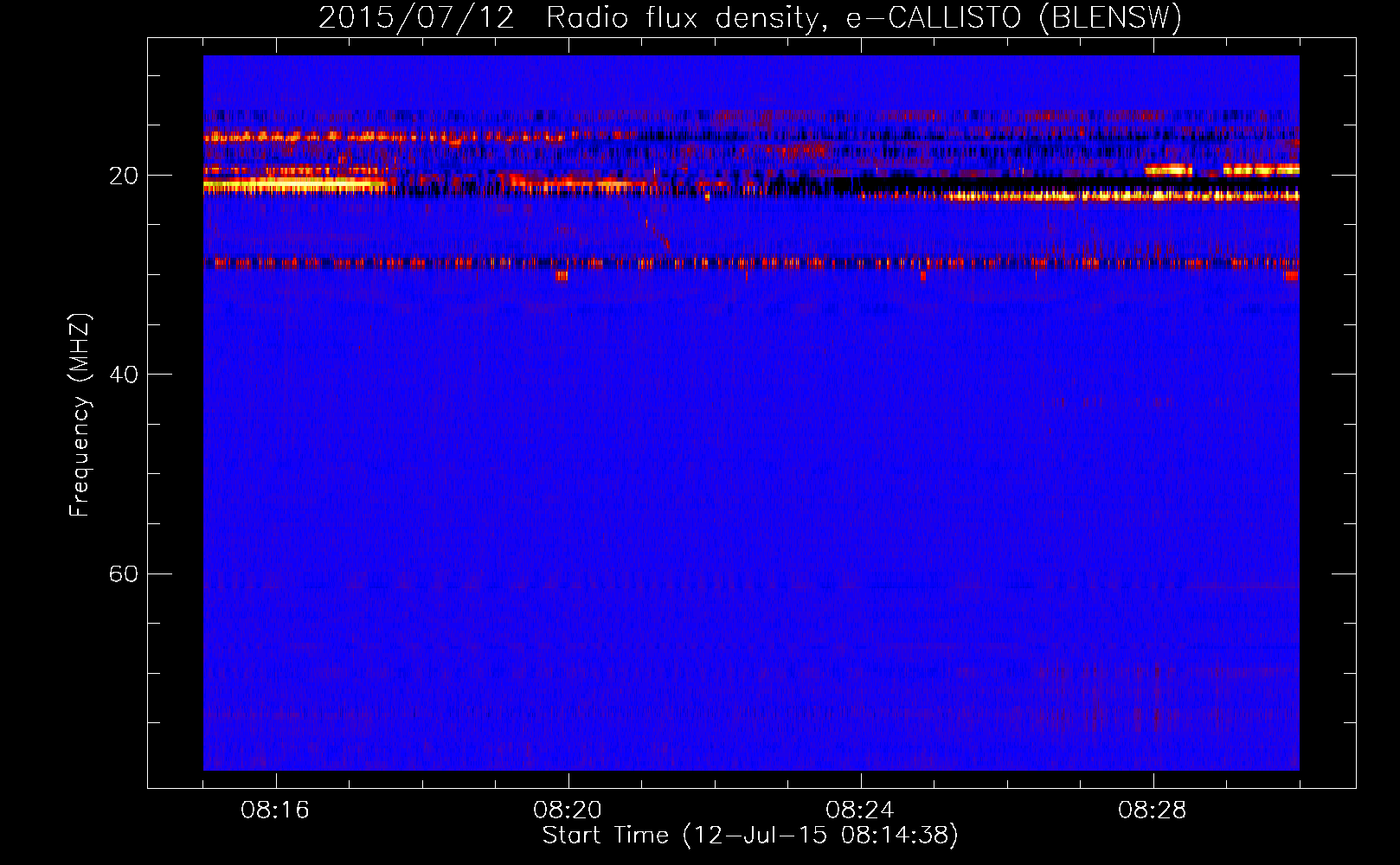Click the 08:16 time tick label
Image resolution: width=1400 pixels, height=865 pixels.
pos(275,811)
